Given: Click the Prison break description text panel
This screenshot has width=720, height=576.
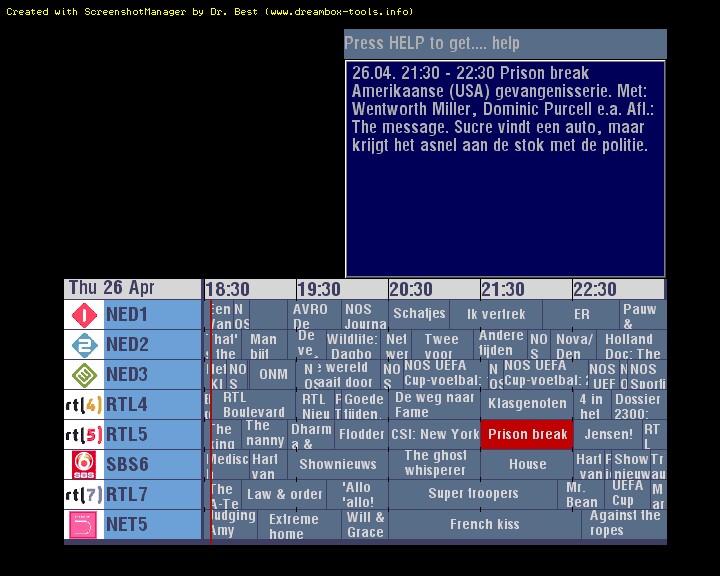Looking at the screenshot, I should 505,169.
